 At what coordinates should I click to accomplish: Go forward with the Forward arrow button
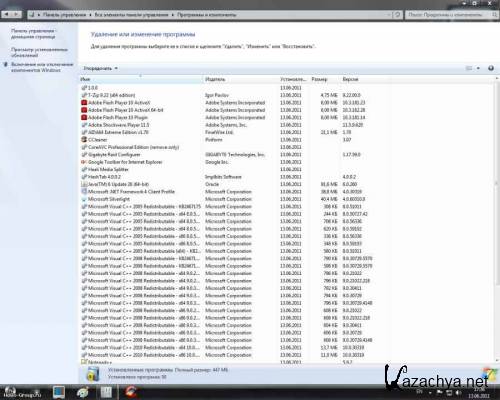click(x=17, y=14)
